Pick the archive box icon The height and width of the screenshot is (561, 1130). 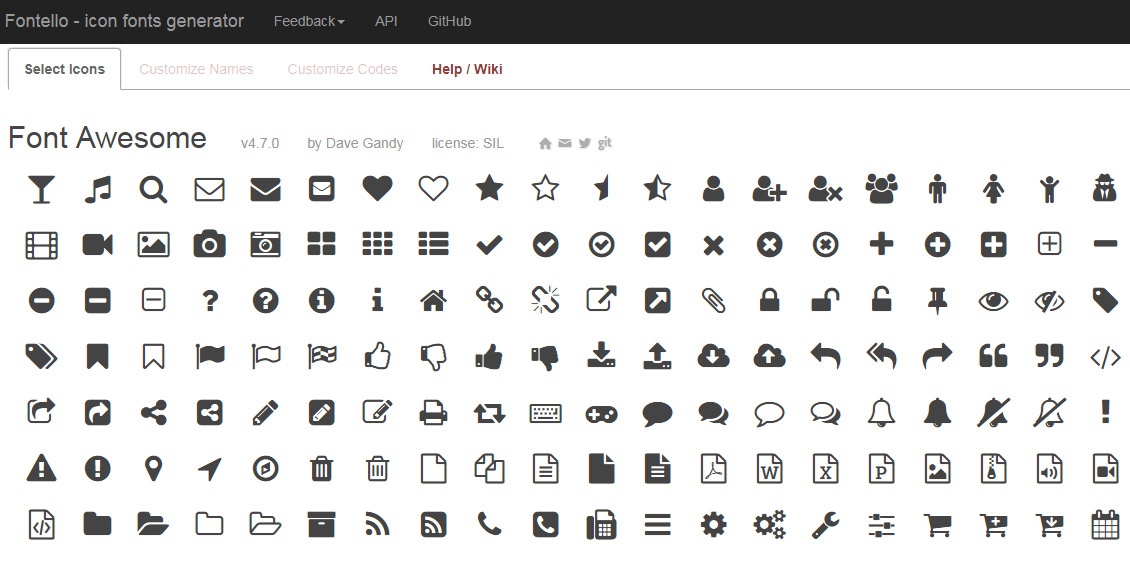point(321,524)
